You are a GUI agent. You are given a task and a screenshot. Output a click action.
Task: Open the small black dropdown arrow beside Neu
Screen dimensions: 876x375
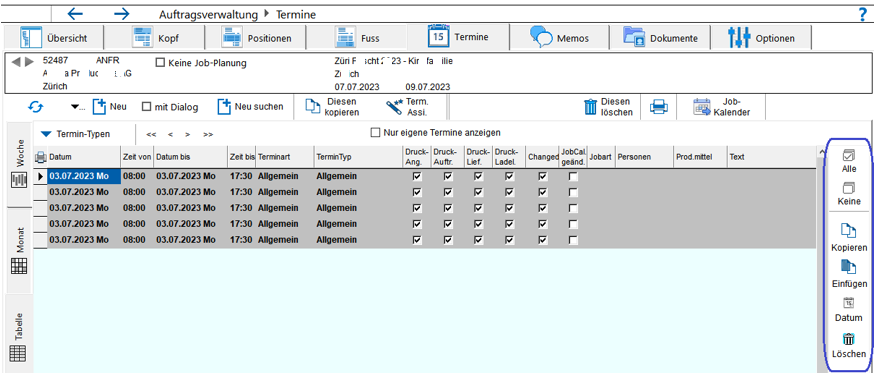(75, 107)
